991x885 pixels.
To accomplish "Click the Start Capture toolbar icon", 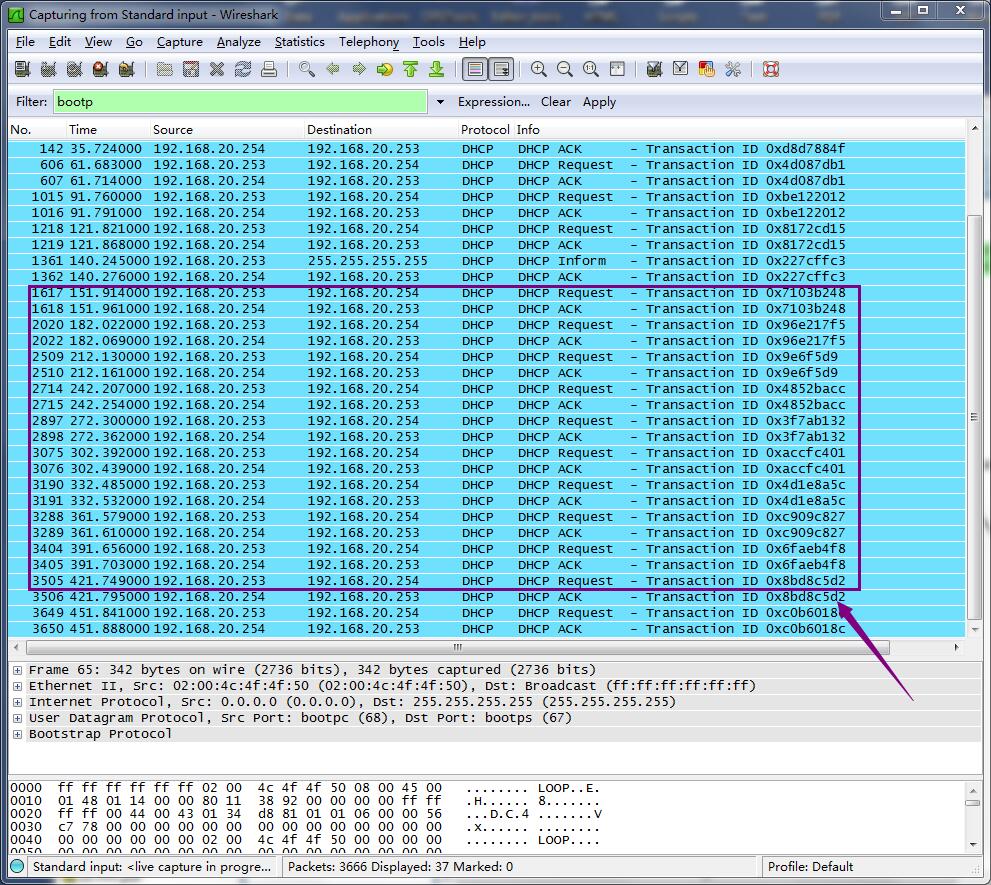I will 75,69.
